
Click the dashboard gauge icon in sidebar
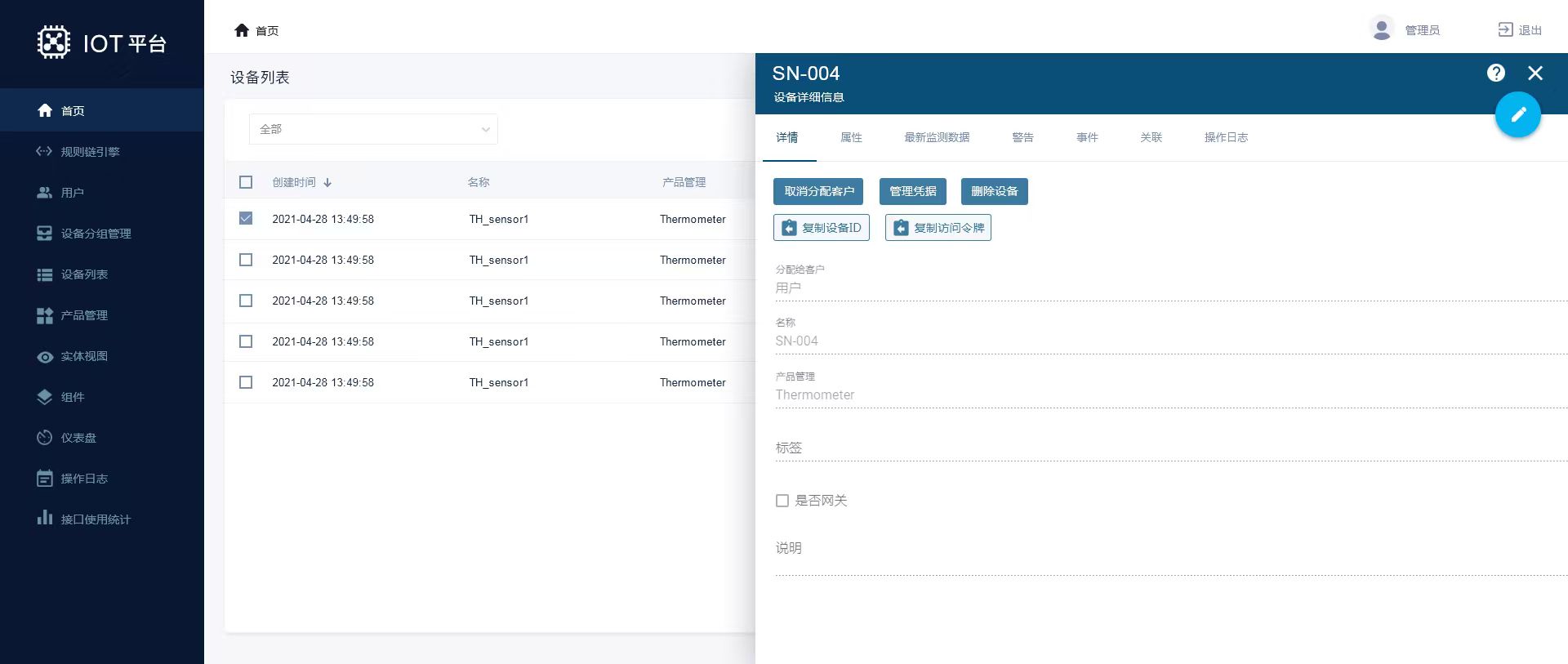coord(44,438)
